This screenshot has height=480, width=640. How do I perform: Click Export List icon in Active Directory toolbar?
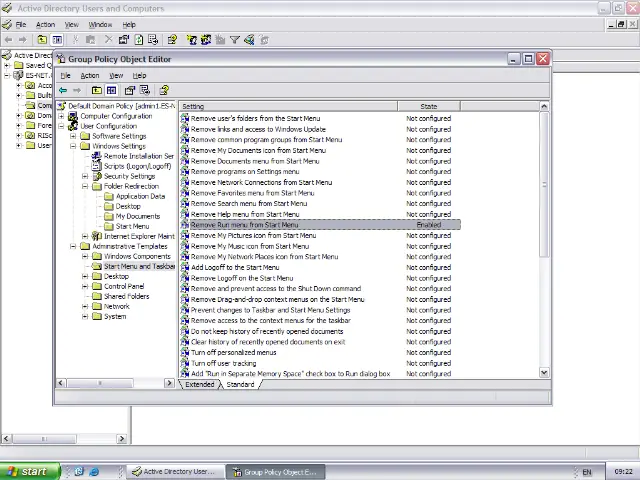point(153,40)
